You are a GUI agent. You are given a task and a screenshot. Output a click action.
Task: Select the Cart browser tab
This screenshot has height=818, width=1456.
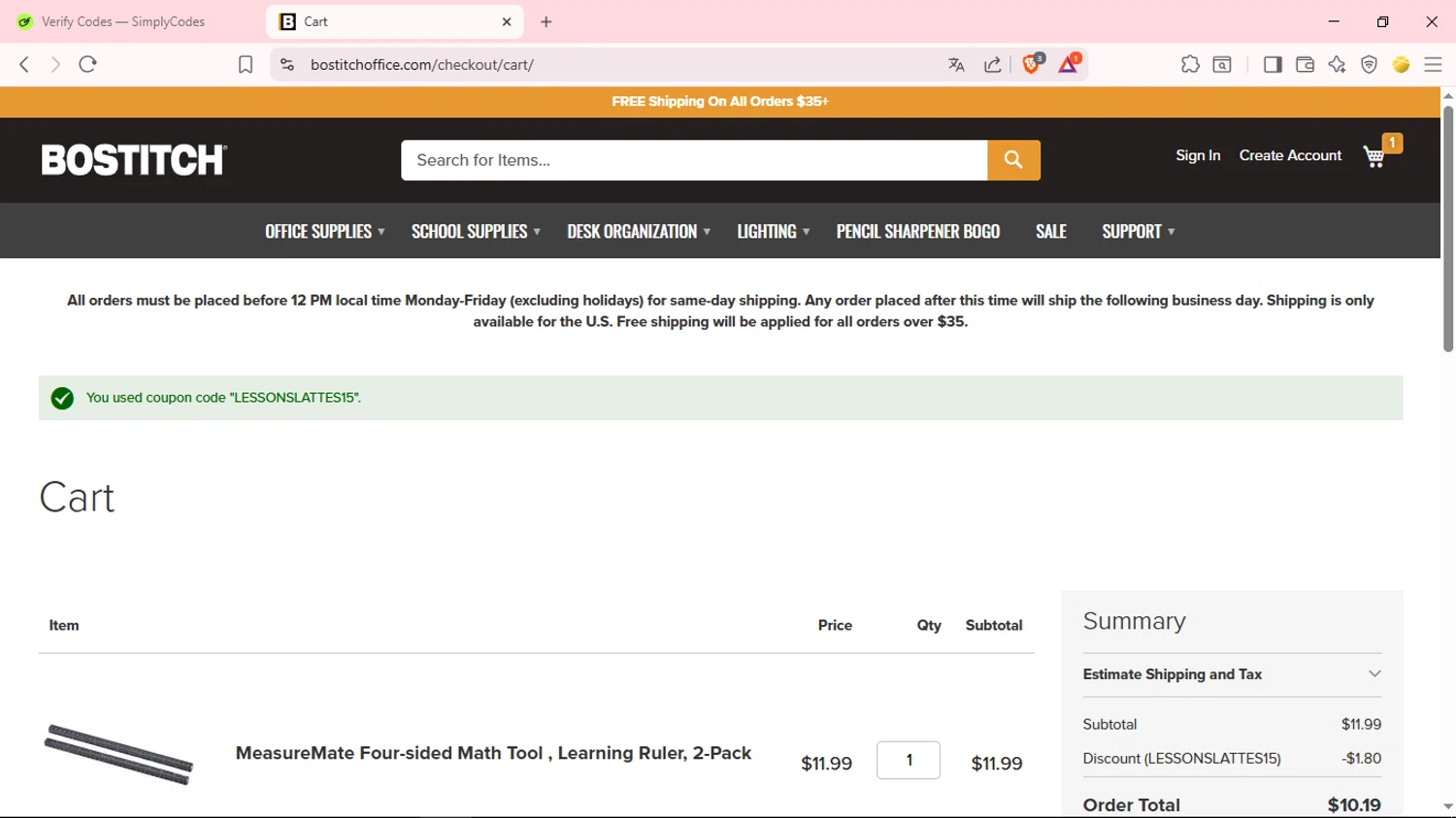point(394,21)
